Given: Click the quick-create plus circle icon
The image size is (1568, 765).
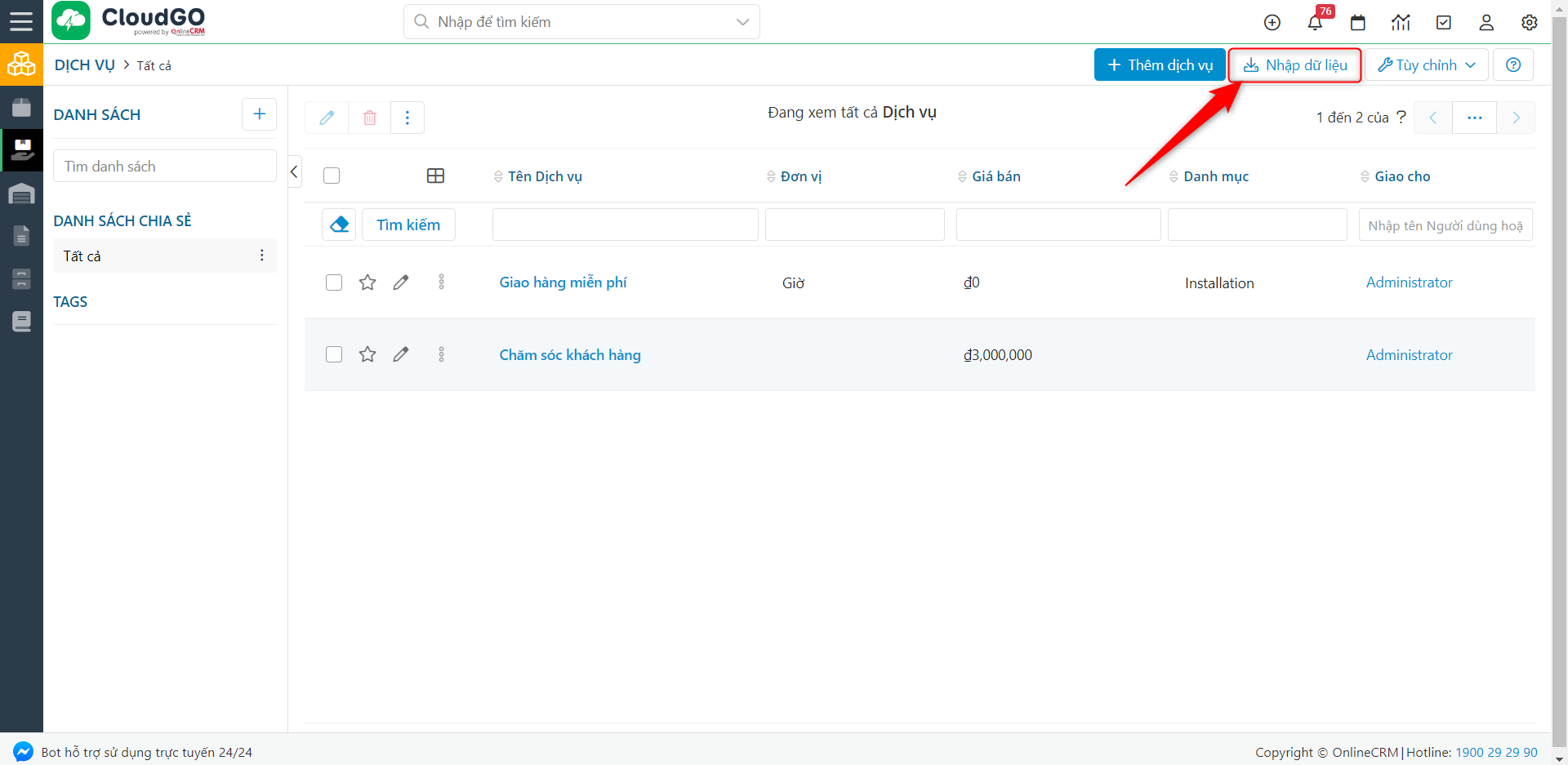Looking at the screenshot, I should (1272, 23).
